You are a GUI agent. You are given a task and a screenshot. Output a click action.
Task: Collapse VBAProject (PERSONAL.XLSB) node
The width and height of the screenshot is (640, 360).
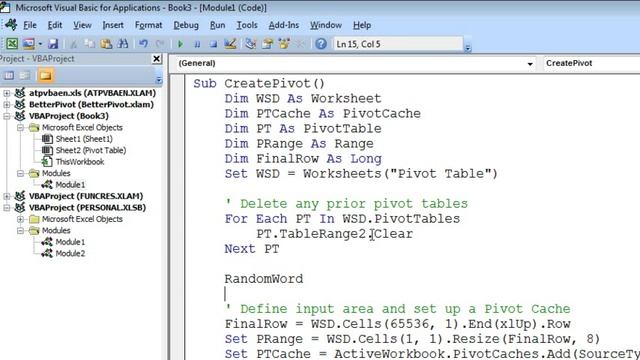(7, 208)
